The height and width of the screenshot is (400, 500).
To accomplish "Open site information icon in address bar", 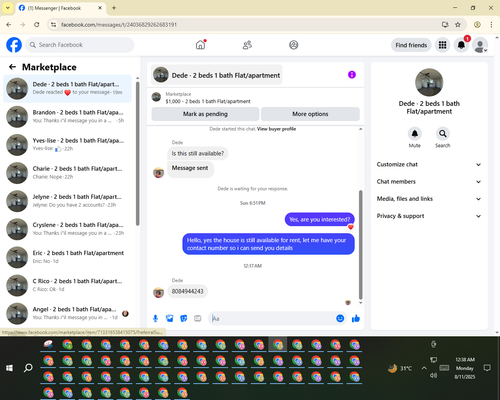I will [x=53, y=24].
